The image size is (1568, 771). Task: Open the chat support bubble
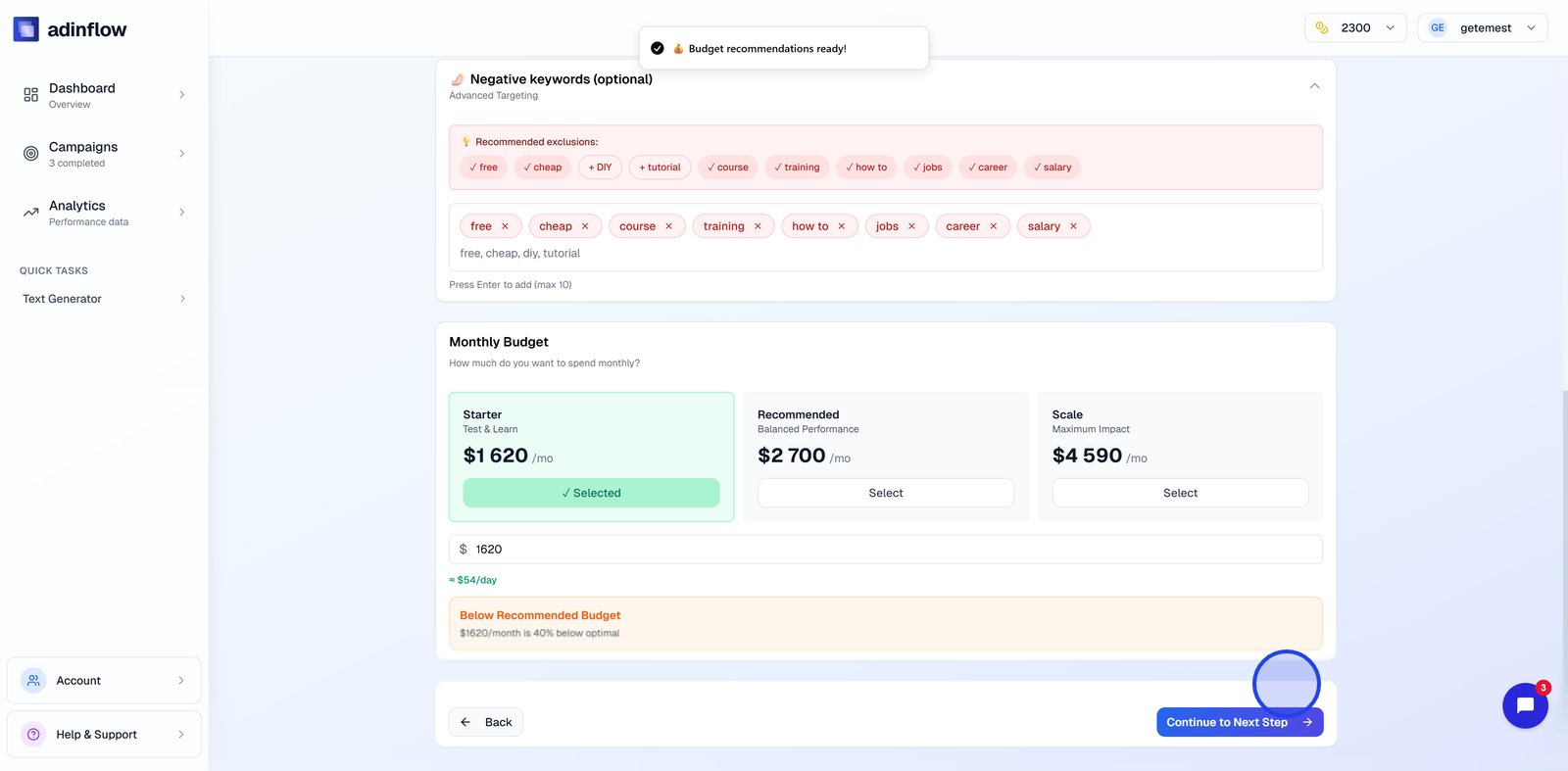(1525, 705)
